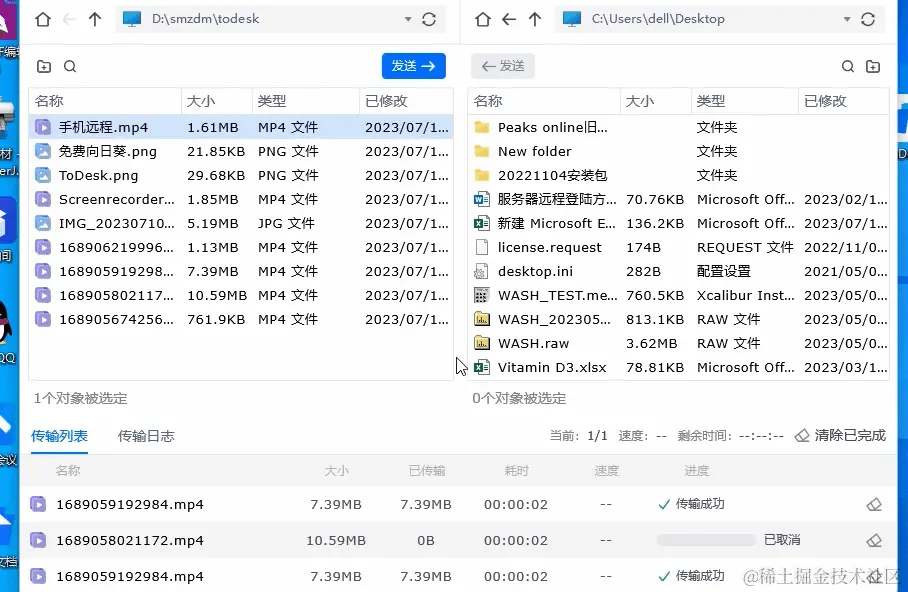Select the Screenrecorder mp4 file

pyautogui.click(x=241, y=199)
